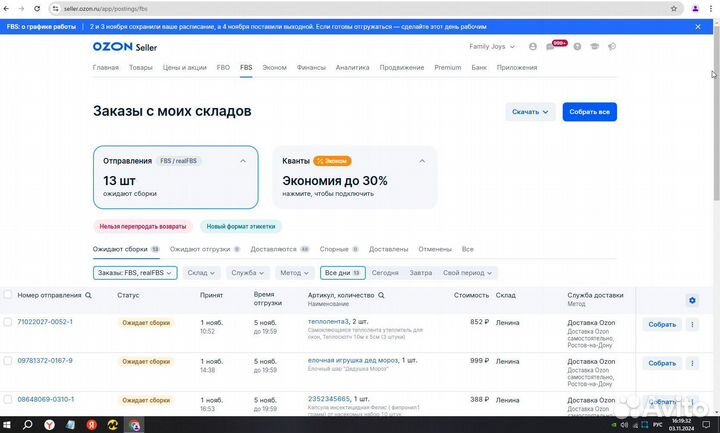Search by shipment number magnifier icon
Screen dimensions: 720x433
tap(88, 295)
